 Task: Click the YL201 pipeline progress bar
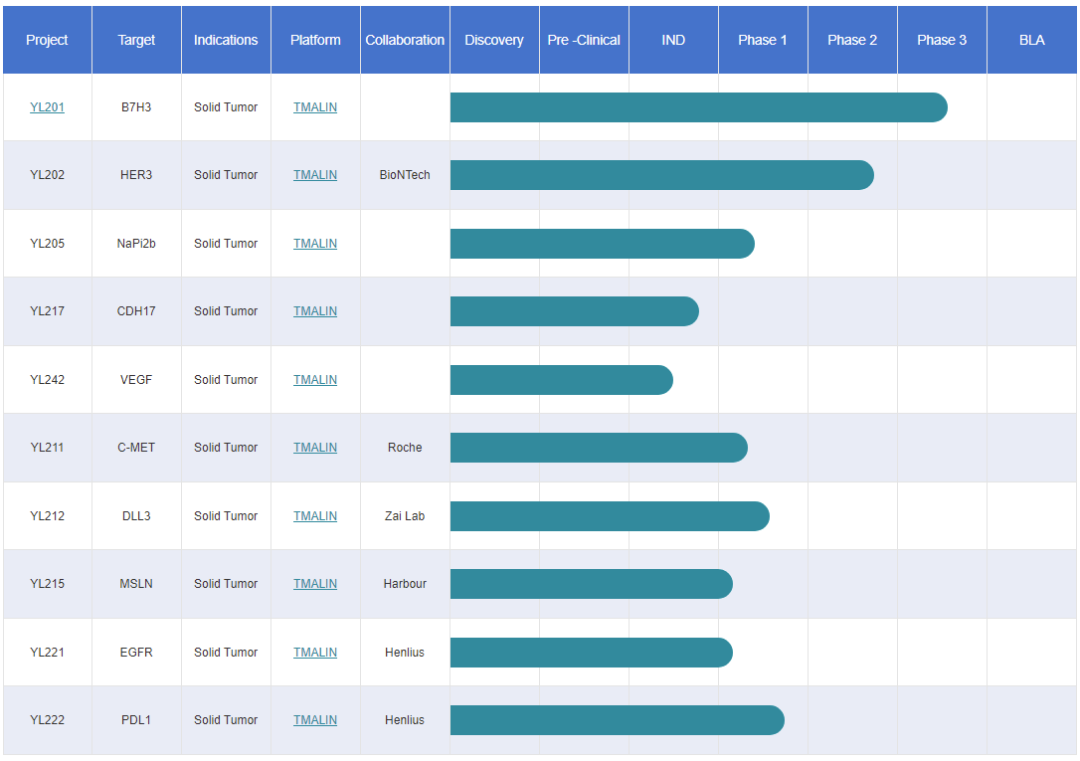(698, 107)
